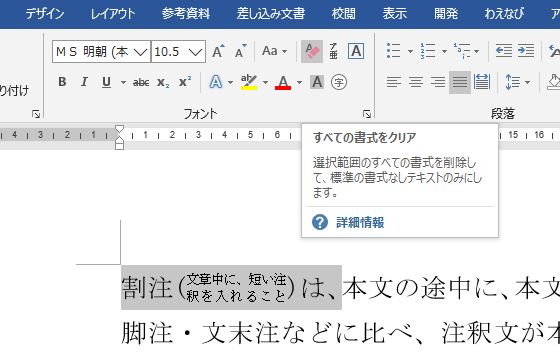
Task: Open the numbering style dropdown arrow
Action: pos(444,51)
